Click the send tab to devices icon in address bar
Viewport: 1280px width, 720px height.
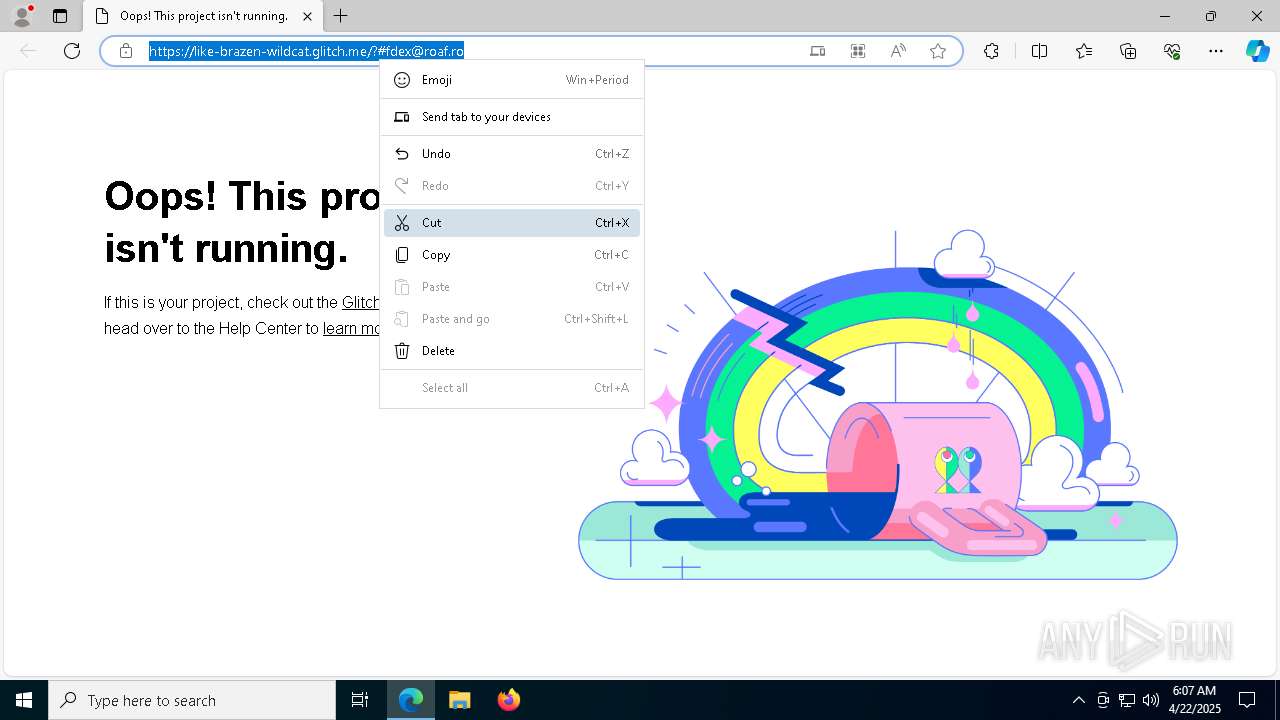click(818, 51)
